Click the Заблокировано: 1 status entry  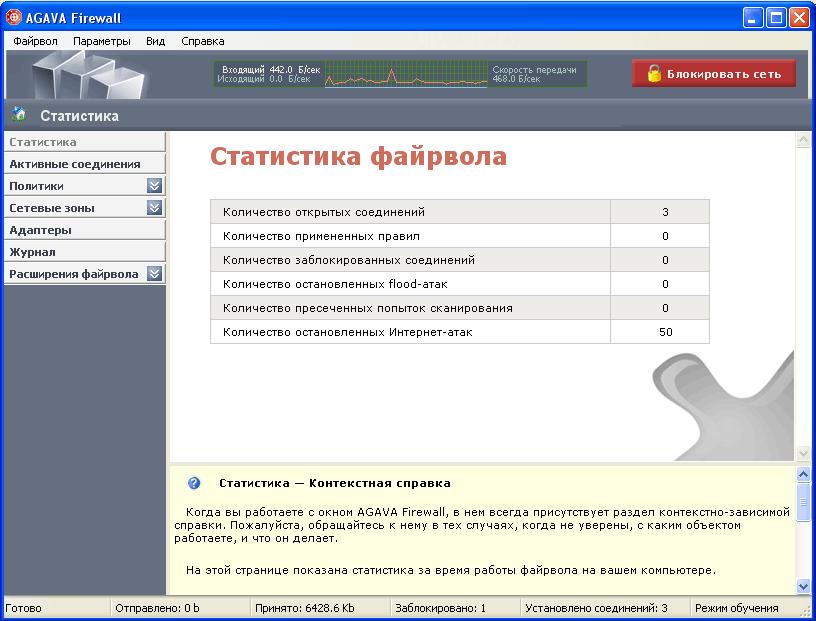440,608
